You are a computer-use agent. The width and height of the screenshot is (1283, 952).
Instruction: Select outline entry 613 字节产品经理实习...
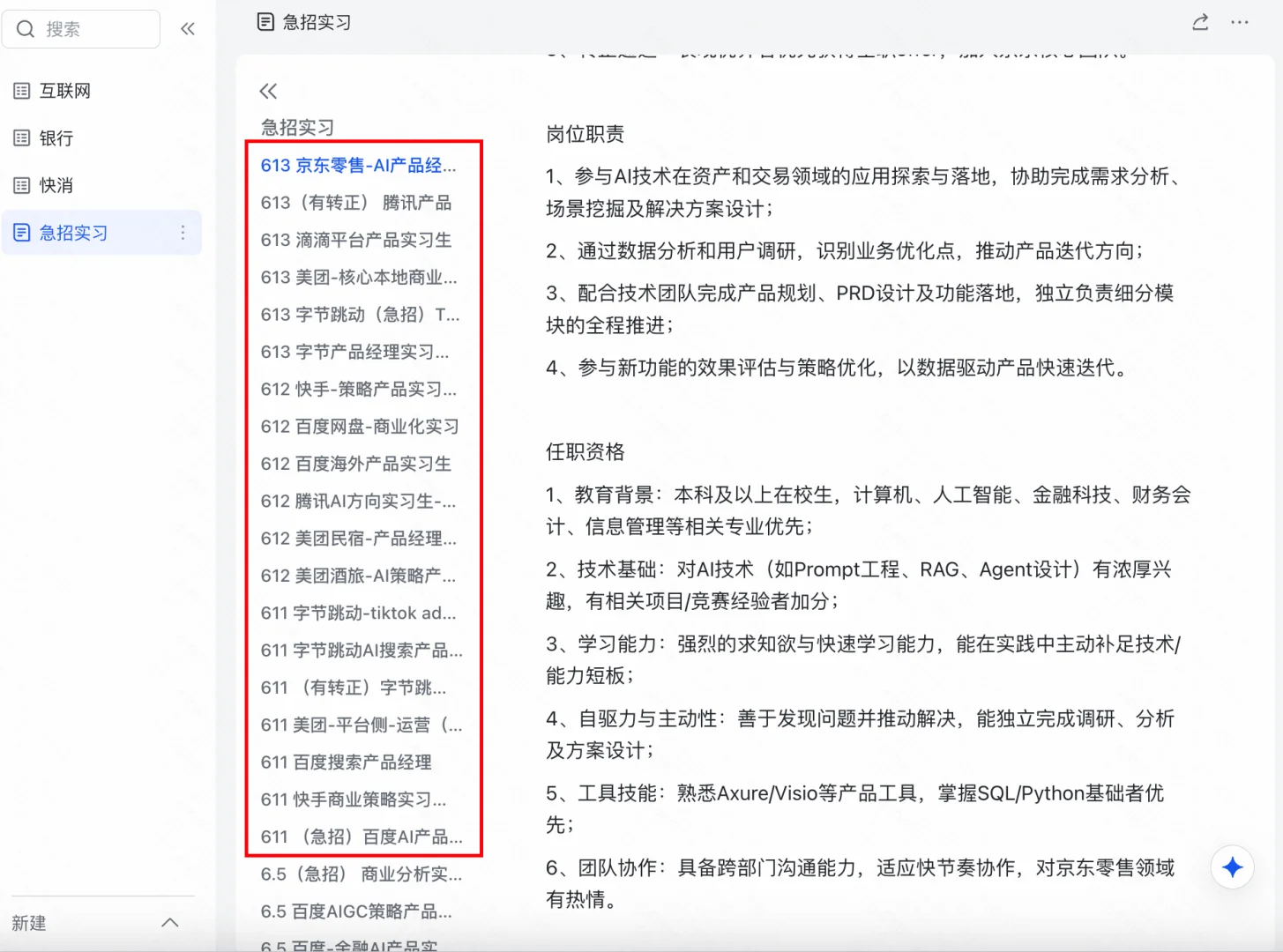point(354,352)
